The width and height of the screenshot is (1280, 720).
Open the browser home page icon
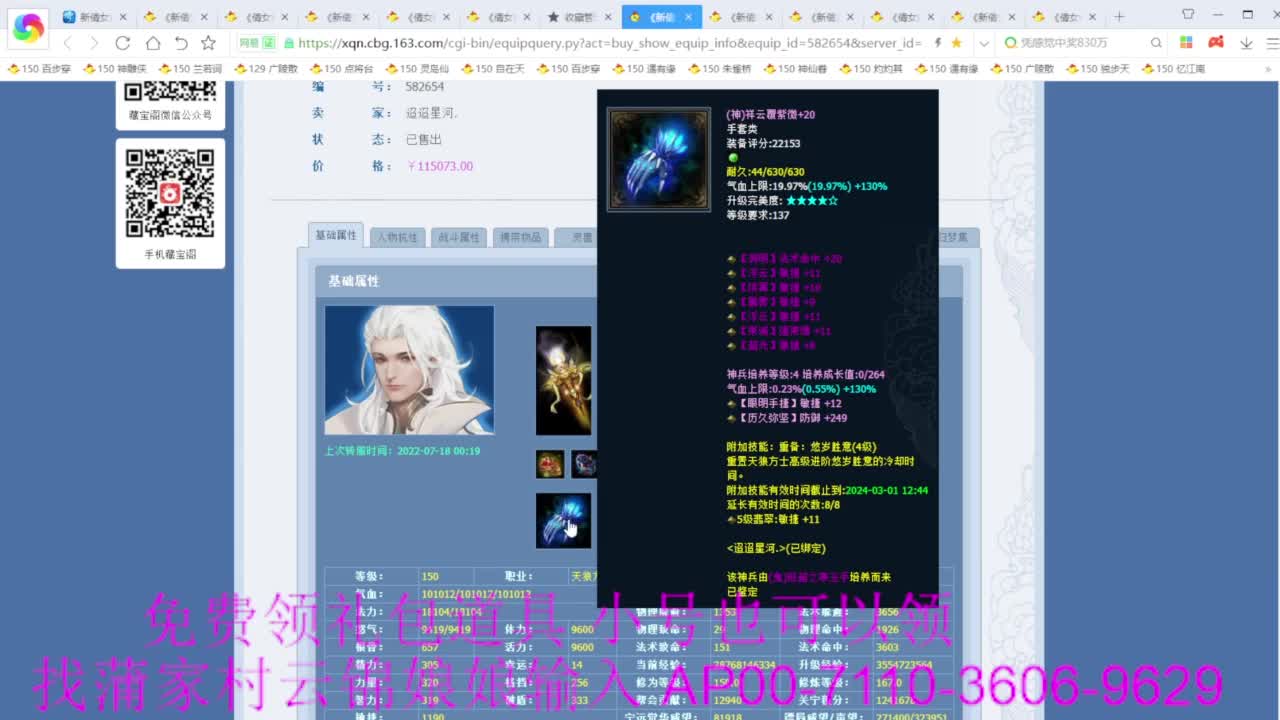click(x=152, y=43)
